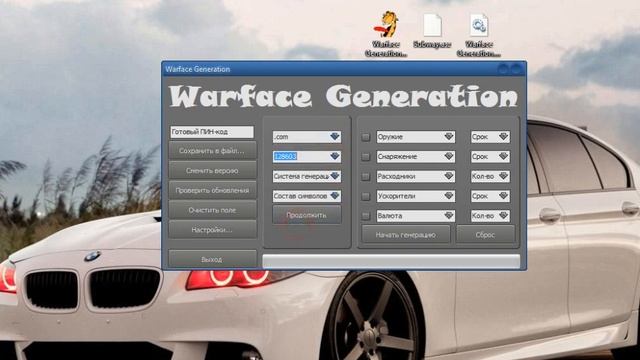This screenshot has width=640, height=360.
Task: Open the Срок dropdown in the Оружие row
Action: pyautogui.click(x=490, y=137)
